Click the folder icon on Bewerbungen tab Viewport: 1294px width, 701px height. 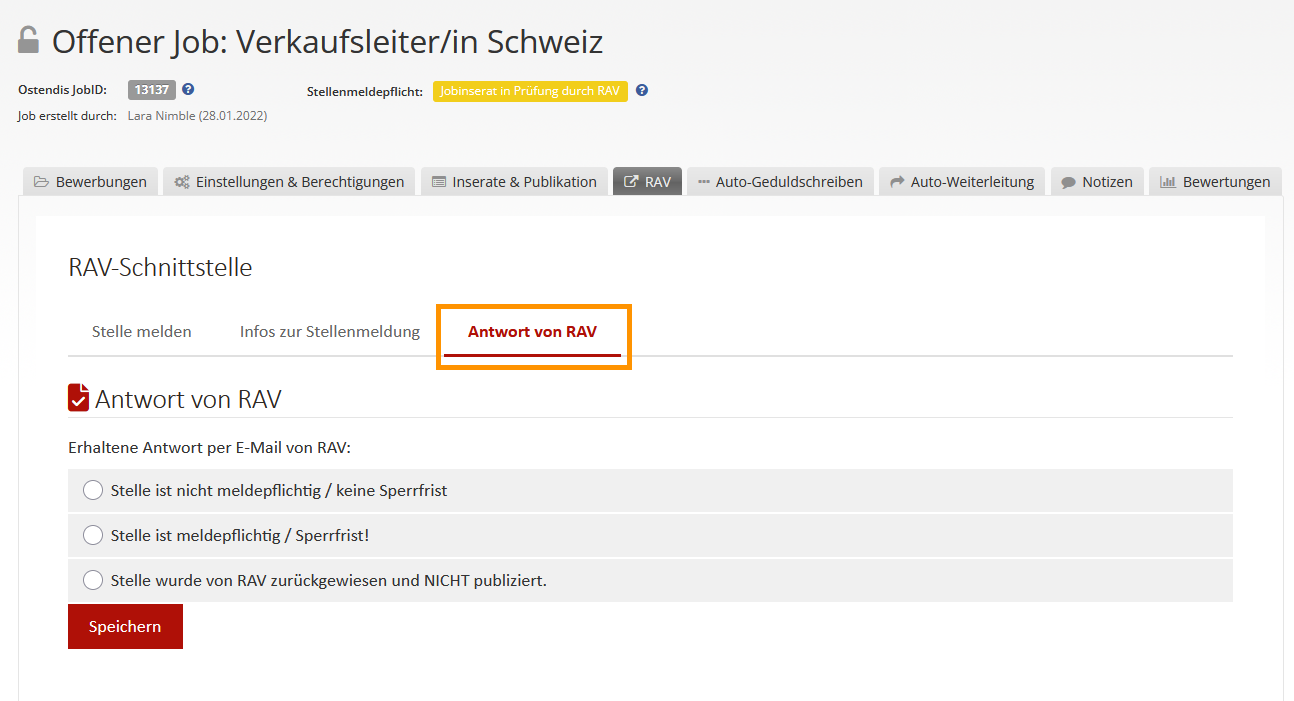click(x=41, y=182)
